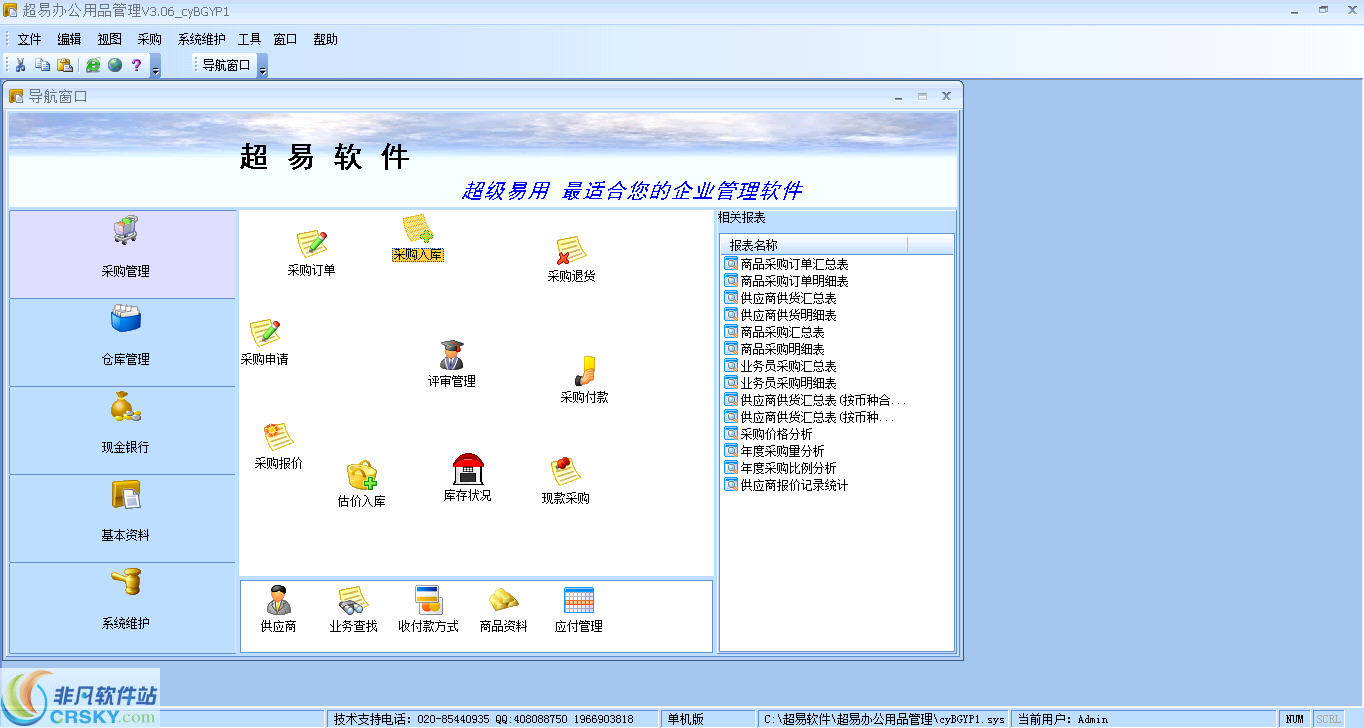Screen dimensions: 1364x728
Task: Open the 采购 menu
Action: pyautogui.click(x=148, y=39)
